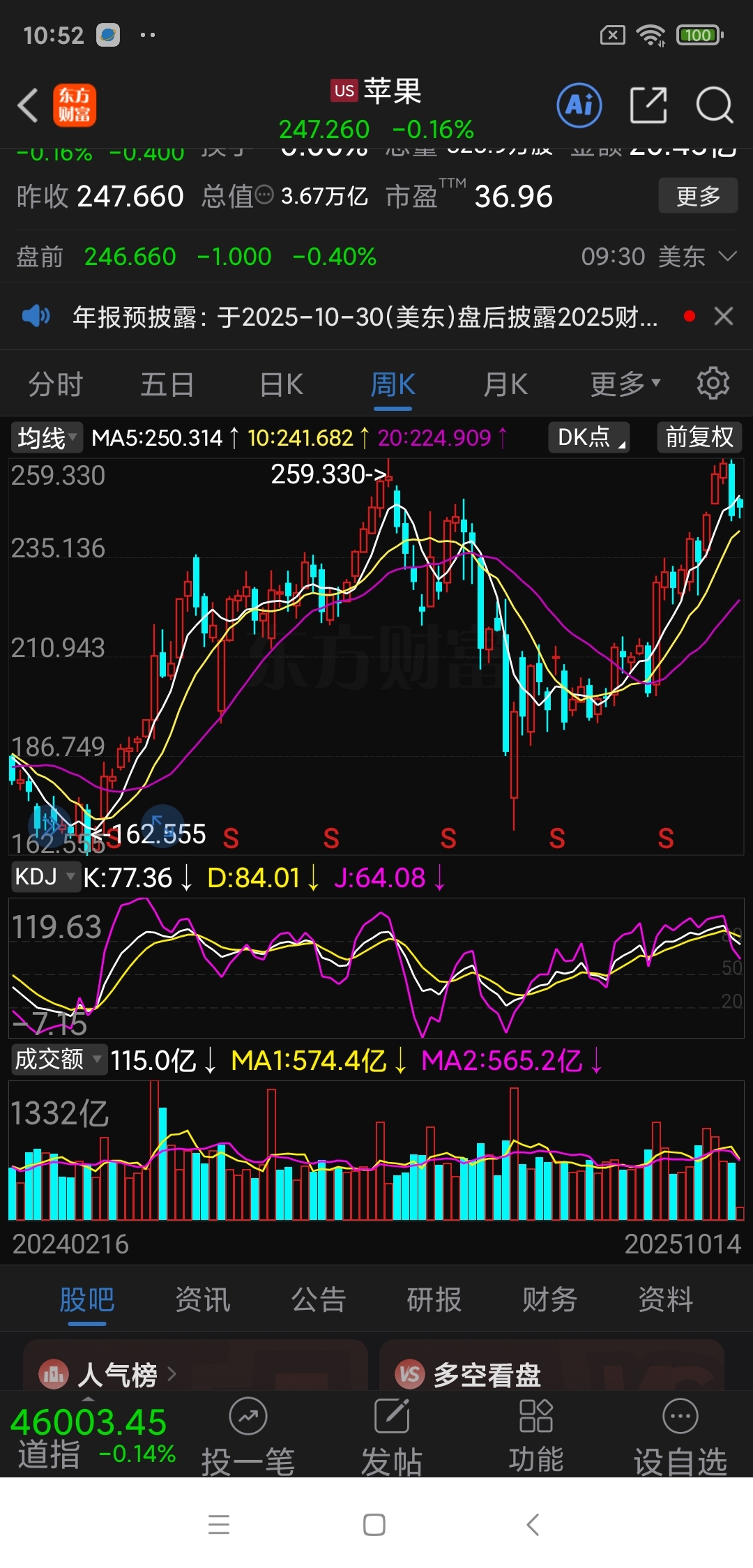The height and width of the screenshot is (1568, 753).
Task: Tap Android home square button
Action: [x=374, y=1525]
